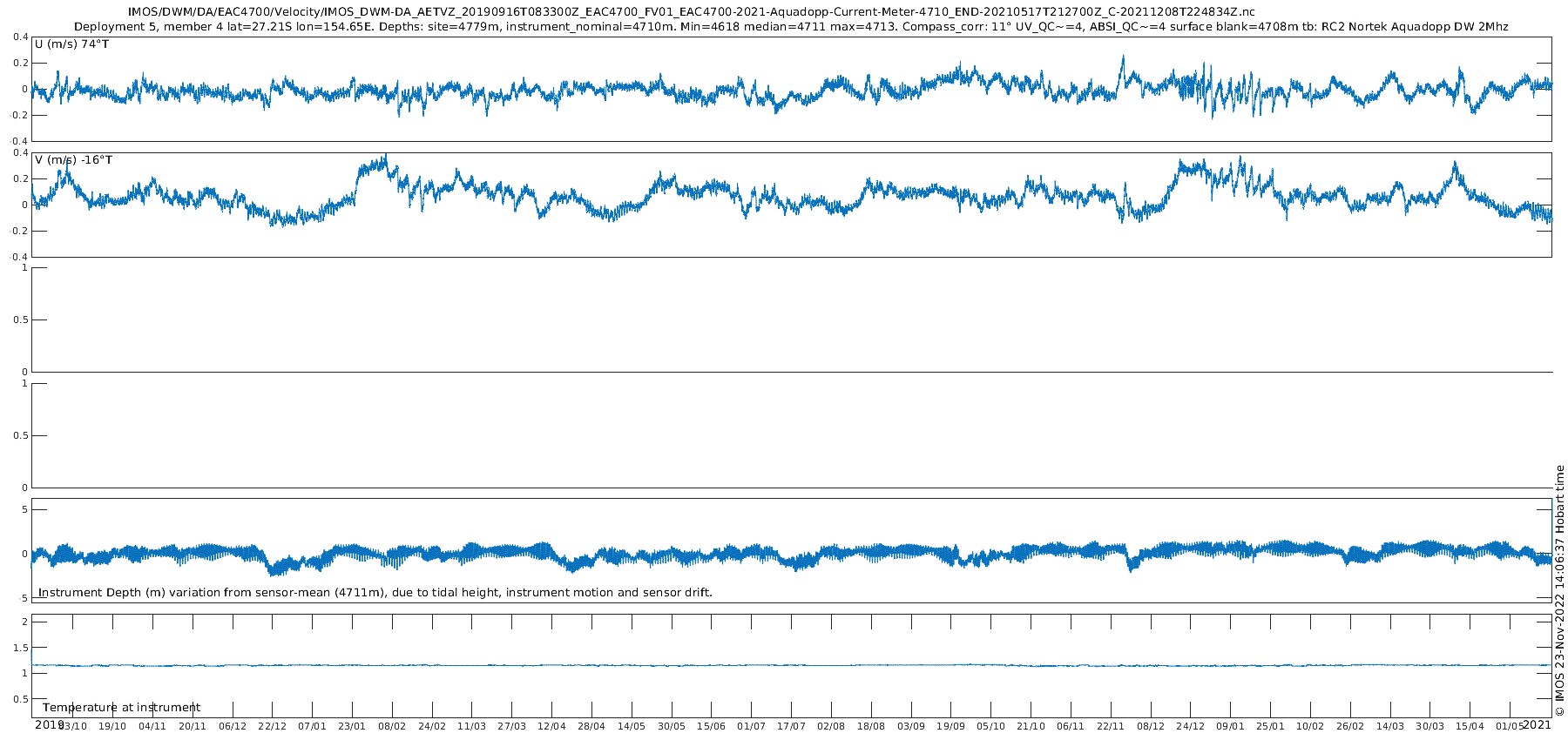
Task: Select the '10/02' date tick label
Action: (x=1310, y=726)
